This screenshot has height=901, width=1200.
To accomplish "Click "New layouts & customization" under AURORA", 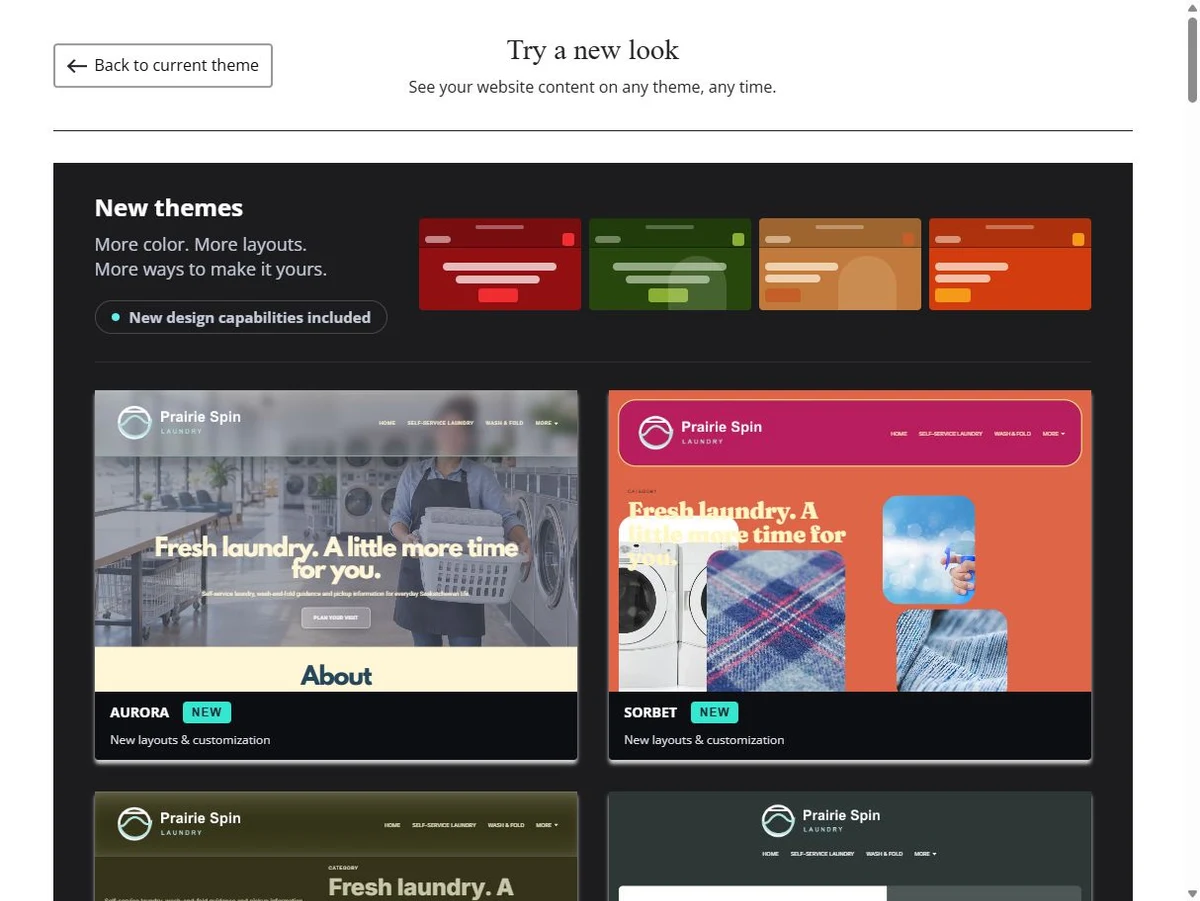I will (x=190, y=740).
